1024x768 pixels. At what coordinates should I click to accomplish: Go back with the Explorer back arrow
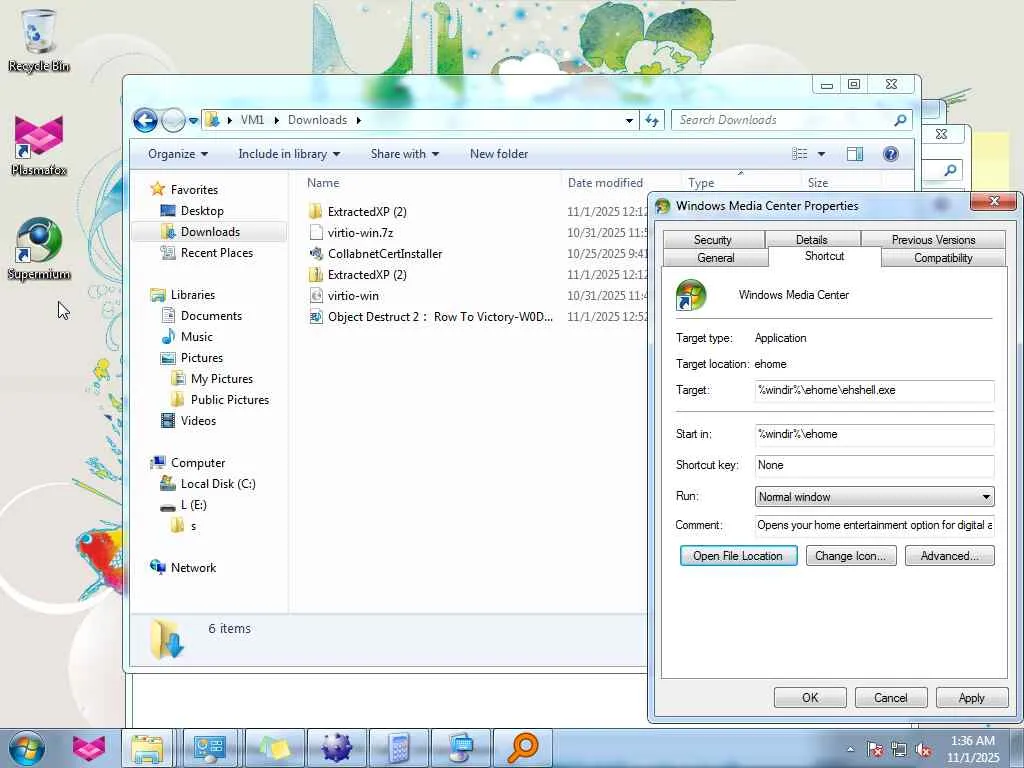coord(145,120)
